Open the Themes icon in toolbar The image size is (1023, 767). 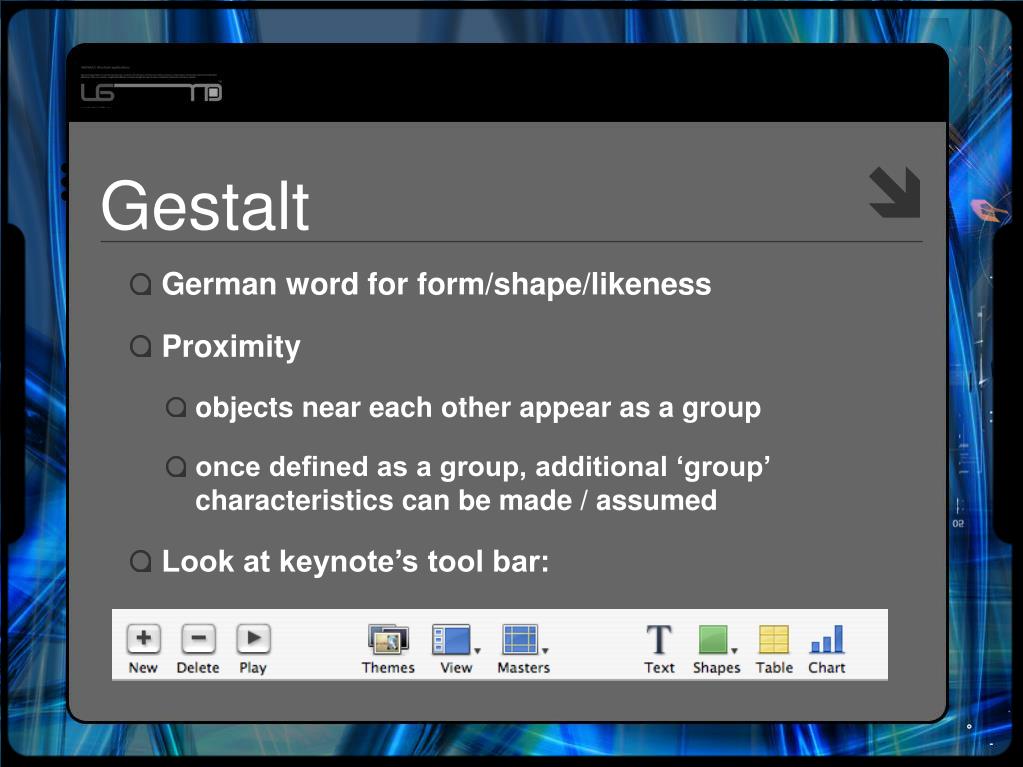tap(388, 639)
